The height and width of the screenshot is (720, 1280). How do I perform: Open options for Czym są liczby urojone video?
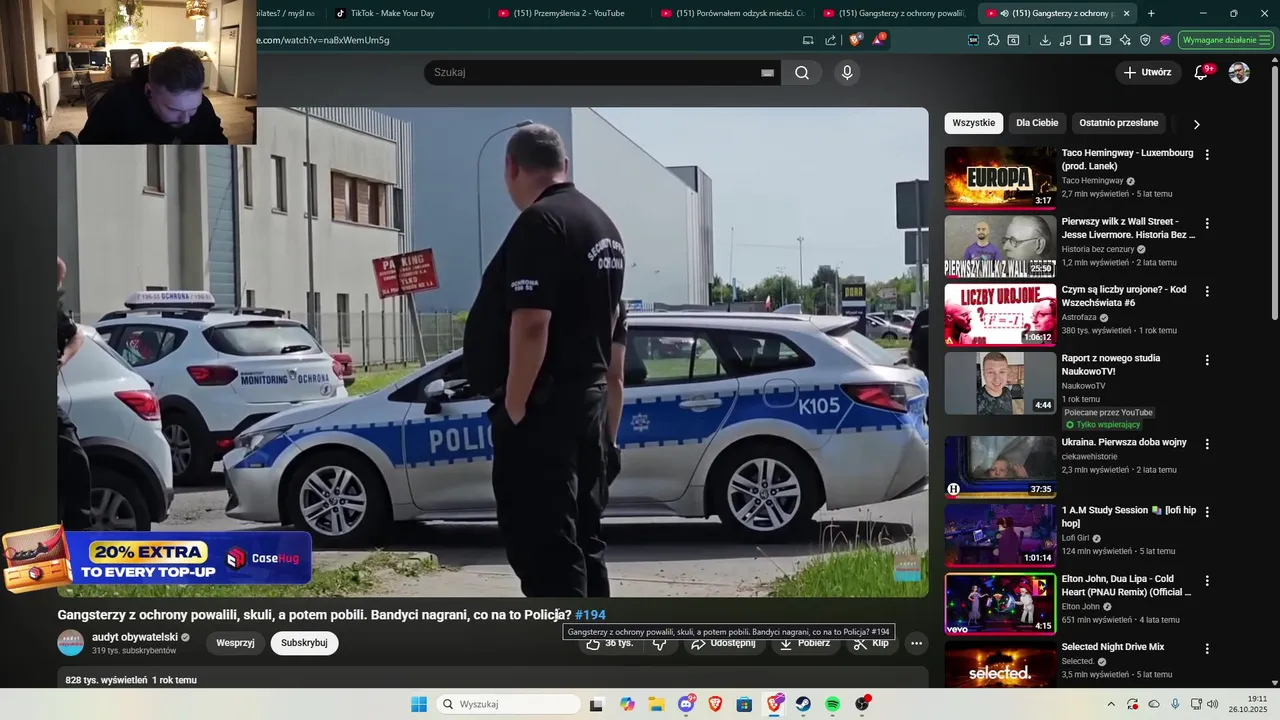1207,291
